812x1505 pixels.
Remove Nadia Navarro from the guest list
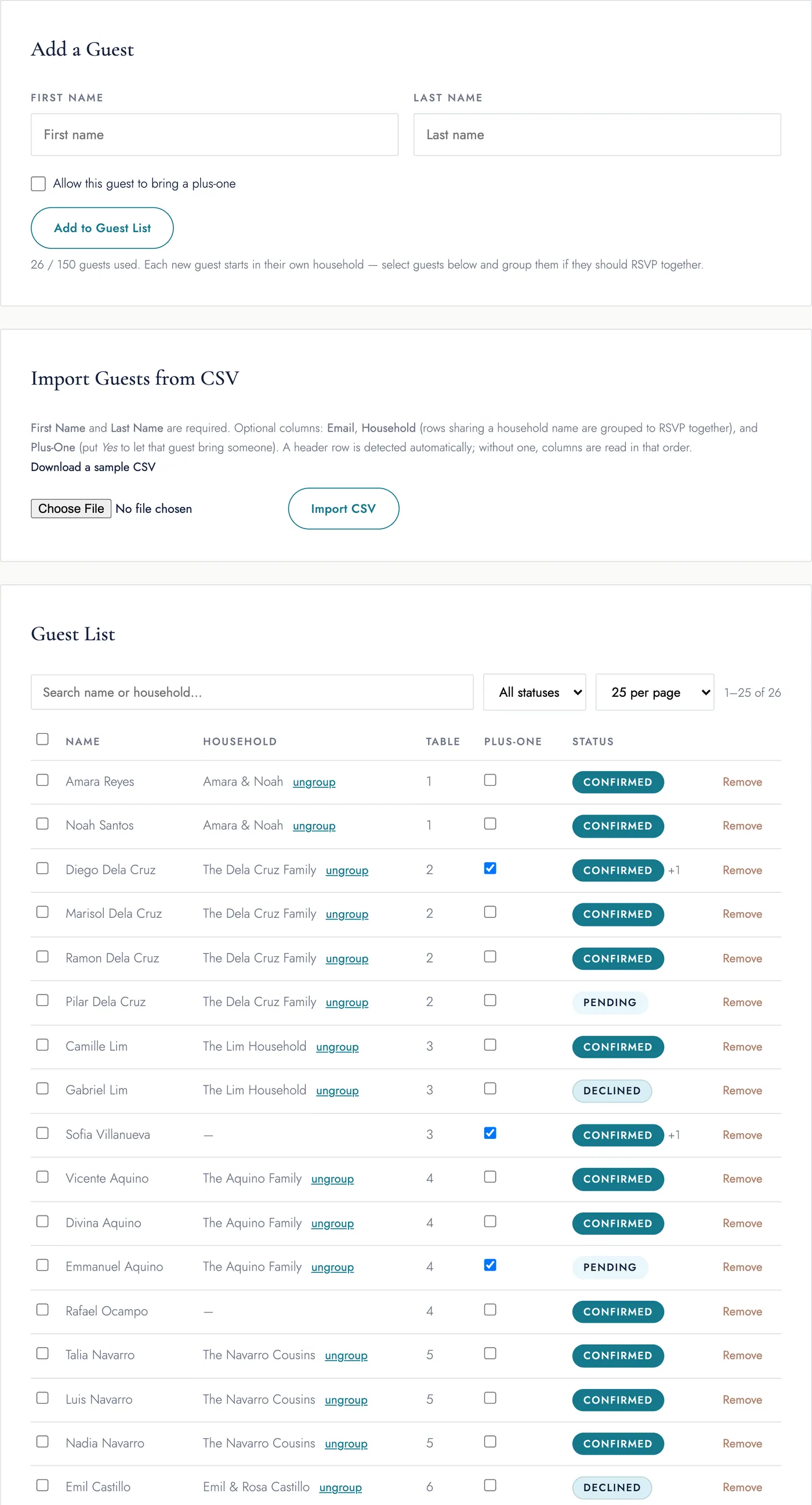[742, 1443]
